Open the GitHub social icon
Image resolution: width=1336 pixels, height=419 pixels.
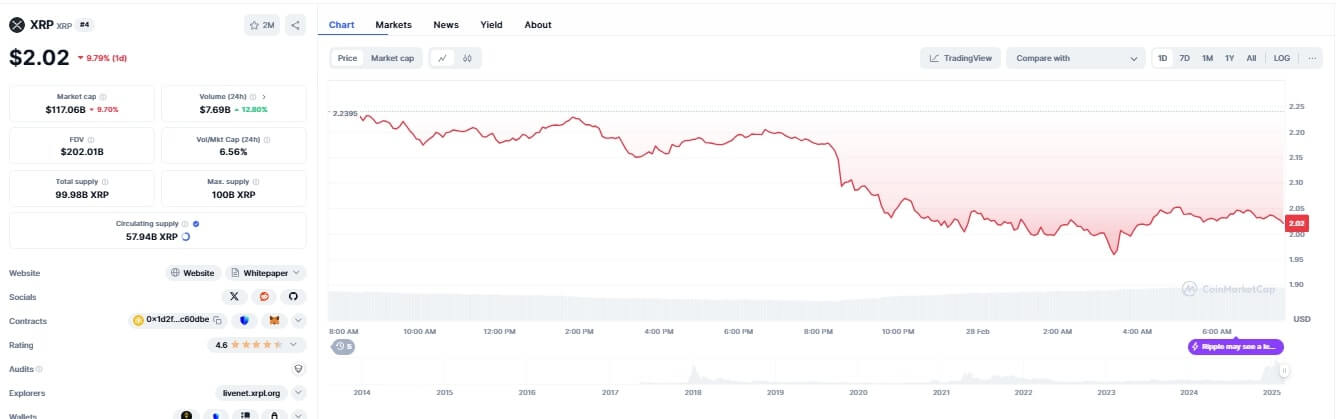coord(292,297)
